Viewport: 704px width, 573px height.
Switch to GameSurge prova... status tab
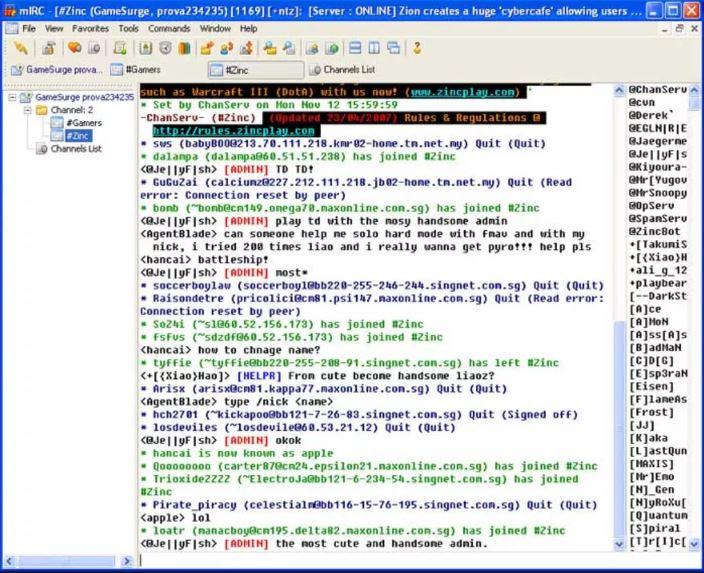tap(57, 70)
